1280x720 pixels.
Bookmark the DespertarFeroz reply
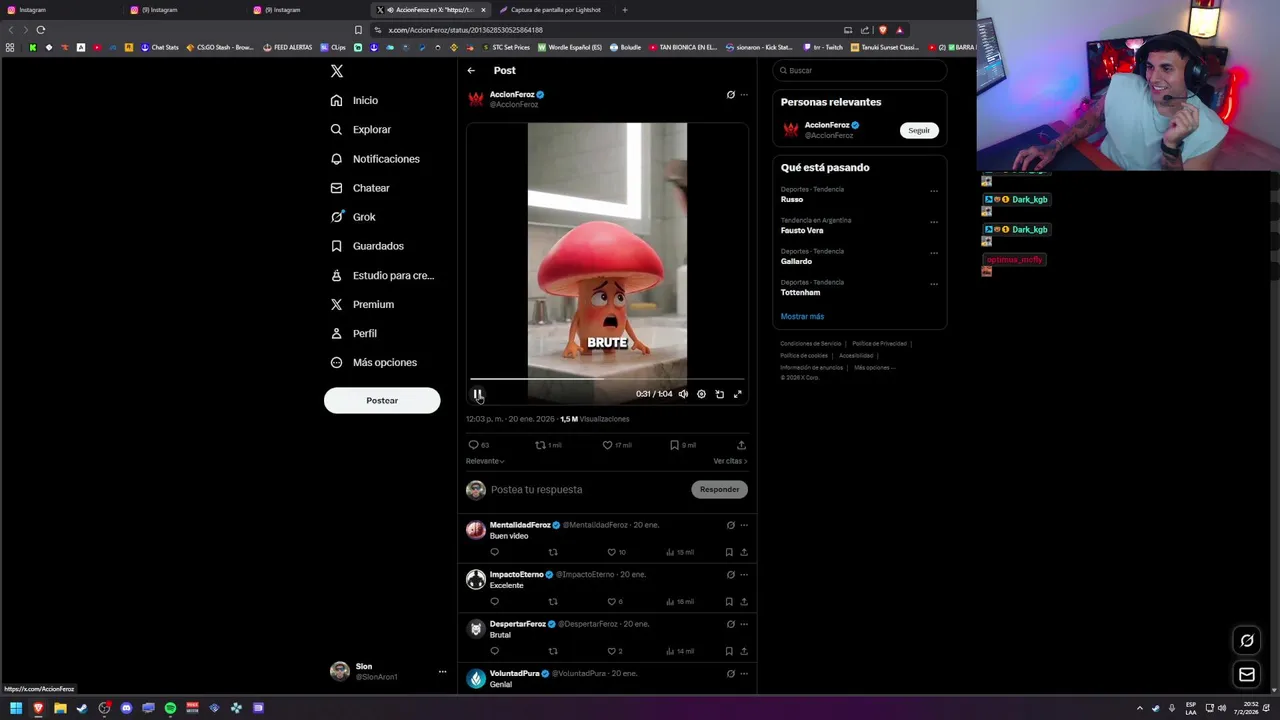(x=729, y=651)
